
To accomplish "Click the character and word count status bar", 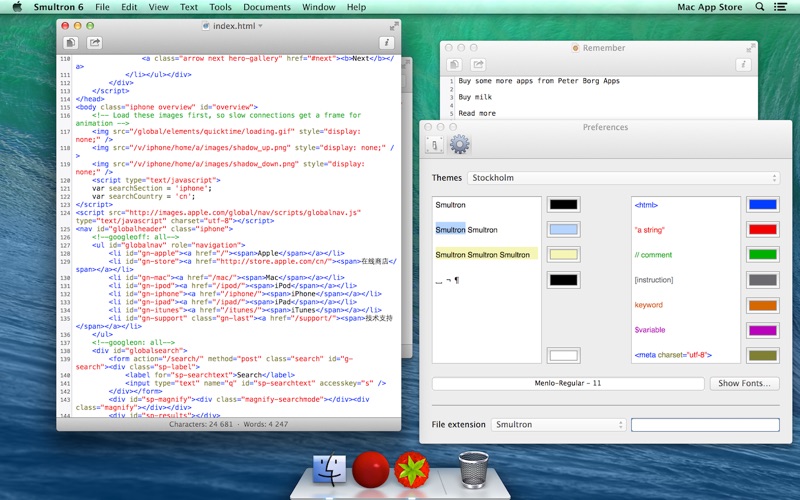I will [x=229, y=424].
